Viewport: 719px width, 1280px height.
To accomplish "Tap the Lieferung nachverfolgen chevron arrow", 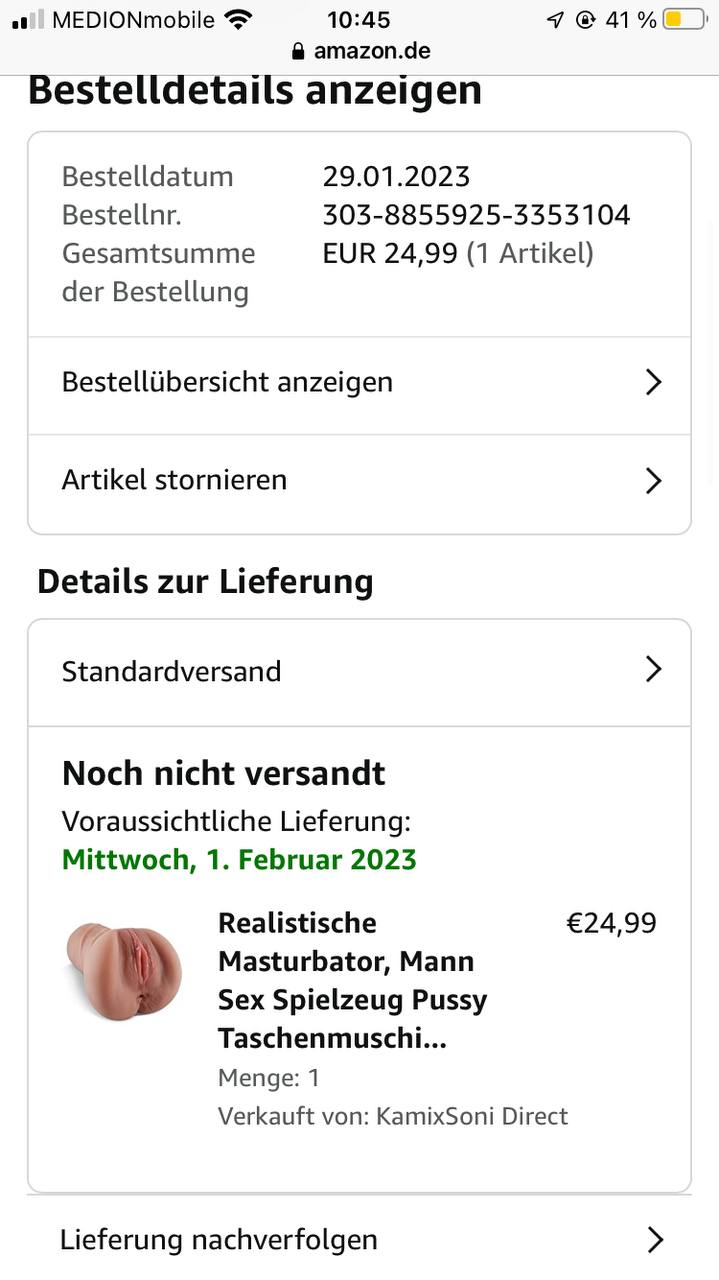I will (x=654, y=1240).
